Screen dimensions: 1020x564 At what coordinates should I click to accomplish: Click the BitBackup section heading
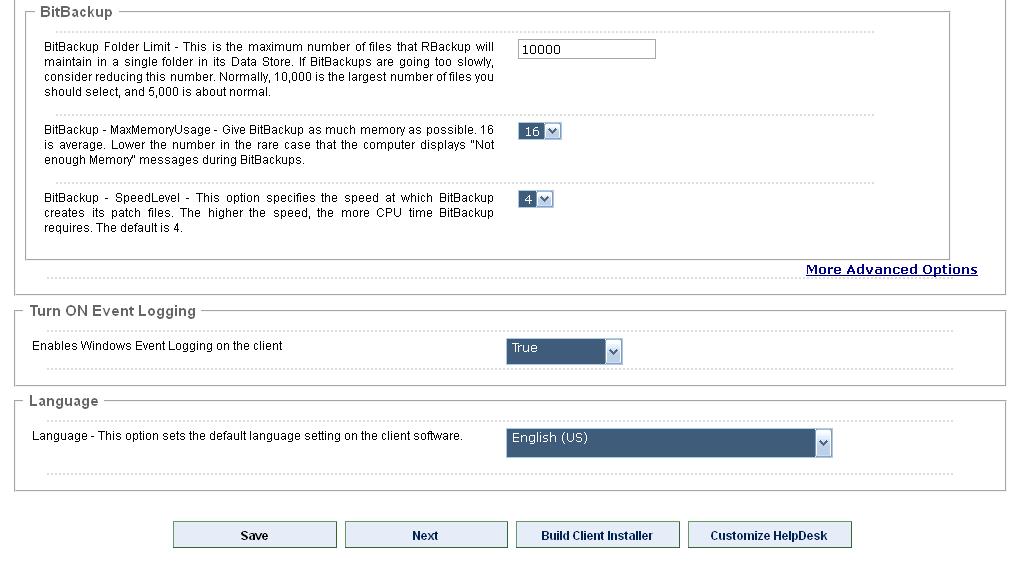[x=76, y=12]
